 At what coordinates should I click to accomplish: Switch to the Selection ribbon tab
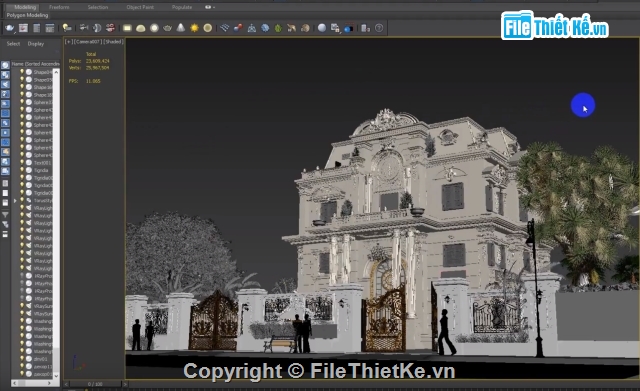pos(98,7)
